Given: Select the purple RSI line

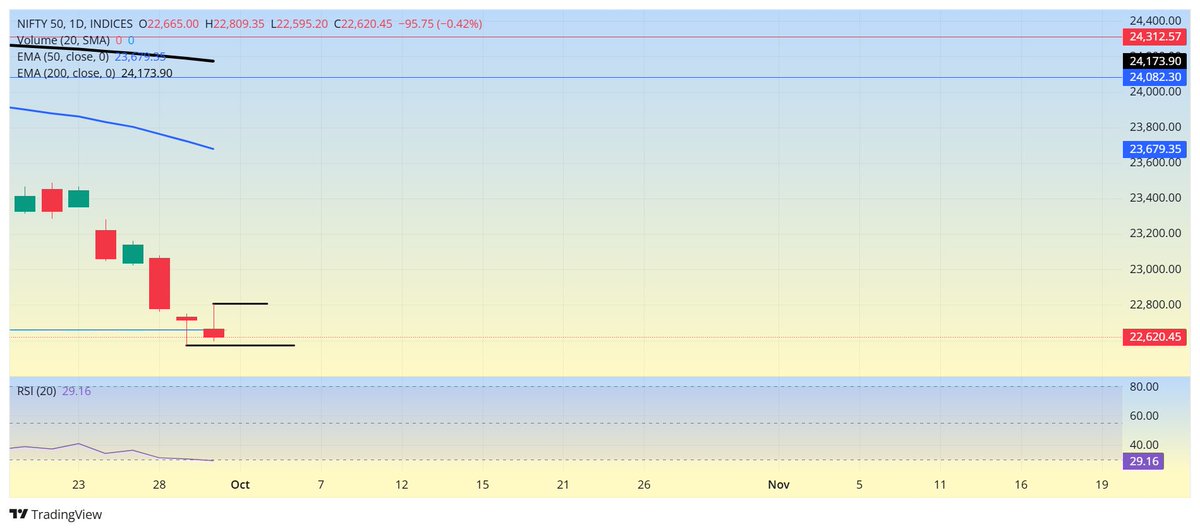Looking at the screenshot, I should pyautogui.click(x=112, y=452).
